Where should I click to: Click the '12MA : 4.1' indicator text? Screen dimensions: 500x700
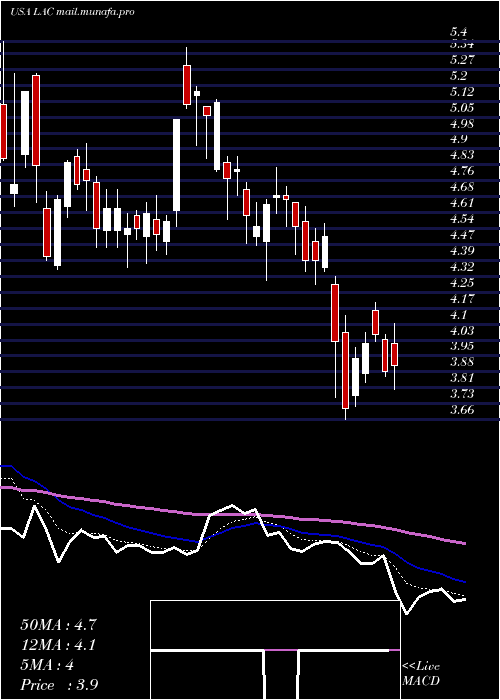click(x=58, y=645)
